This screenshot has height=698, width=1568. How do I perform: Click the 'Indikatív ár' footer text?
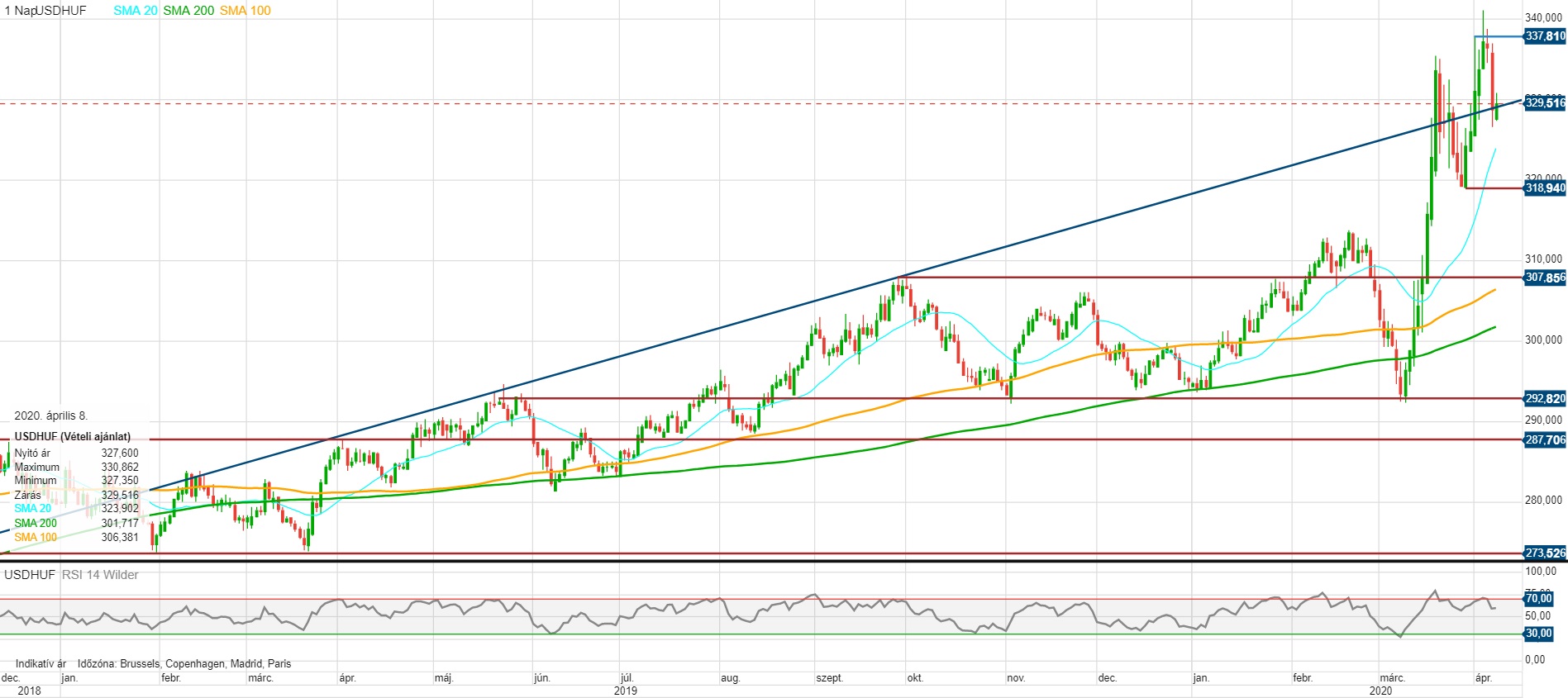pyautogui.click(x=41, y=664)
